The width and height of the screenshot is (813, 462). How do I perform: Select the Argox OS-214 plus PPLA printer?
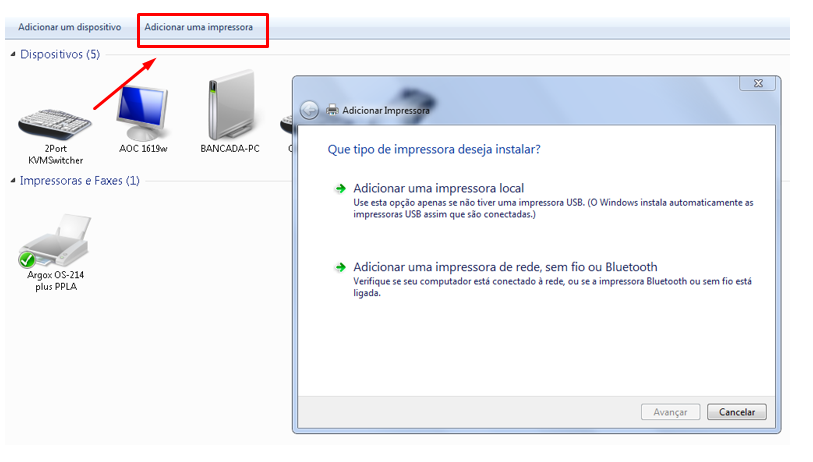click(55, 240)
